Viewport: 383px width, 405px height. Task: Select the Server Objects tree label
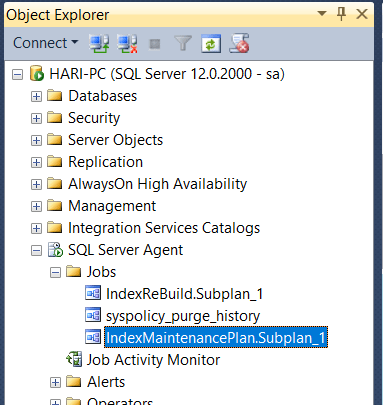click(115, 140)
